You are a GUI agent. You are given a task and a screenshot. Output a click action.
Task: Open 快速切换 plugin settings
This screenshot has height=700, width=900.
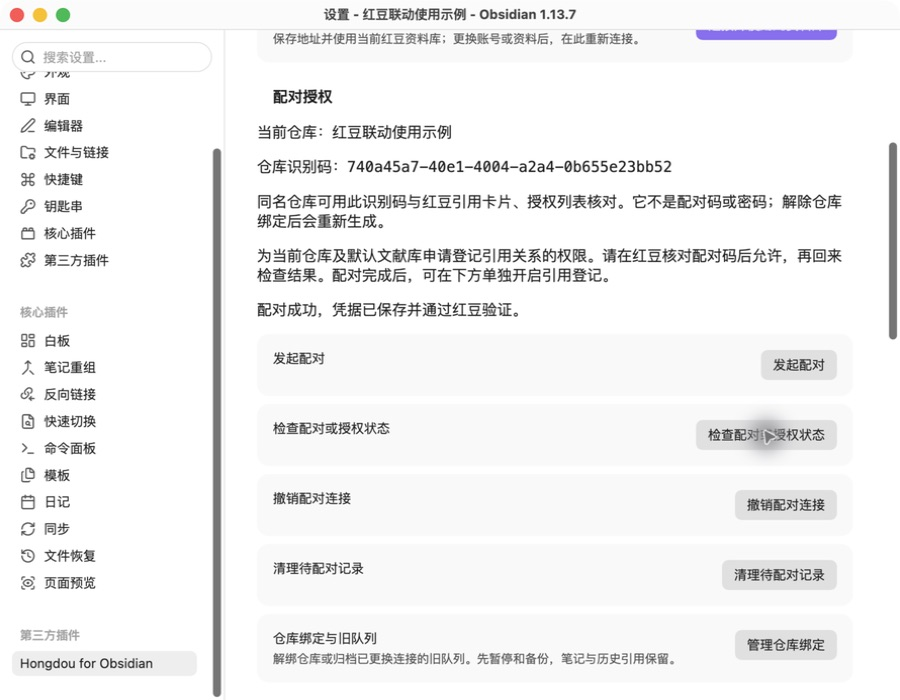click(x=104, y=422)
